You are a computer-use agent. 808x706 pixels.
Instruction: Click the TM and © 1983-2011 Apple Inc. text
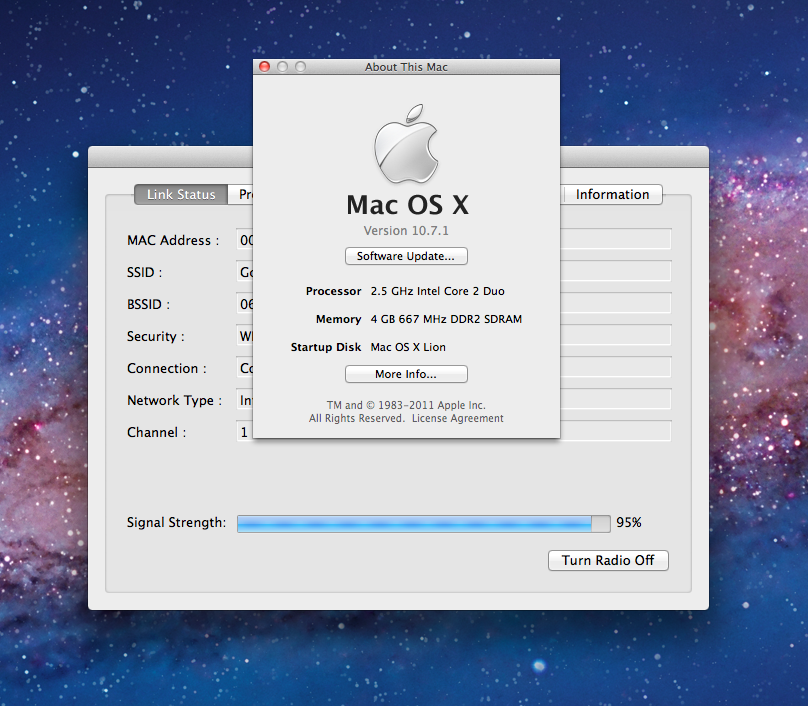pyautogui.click(x=406, y=405)
